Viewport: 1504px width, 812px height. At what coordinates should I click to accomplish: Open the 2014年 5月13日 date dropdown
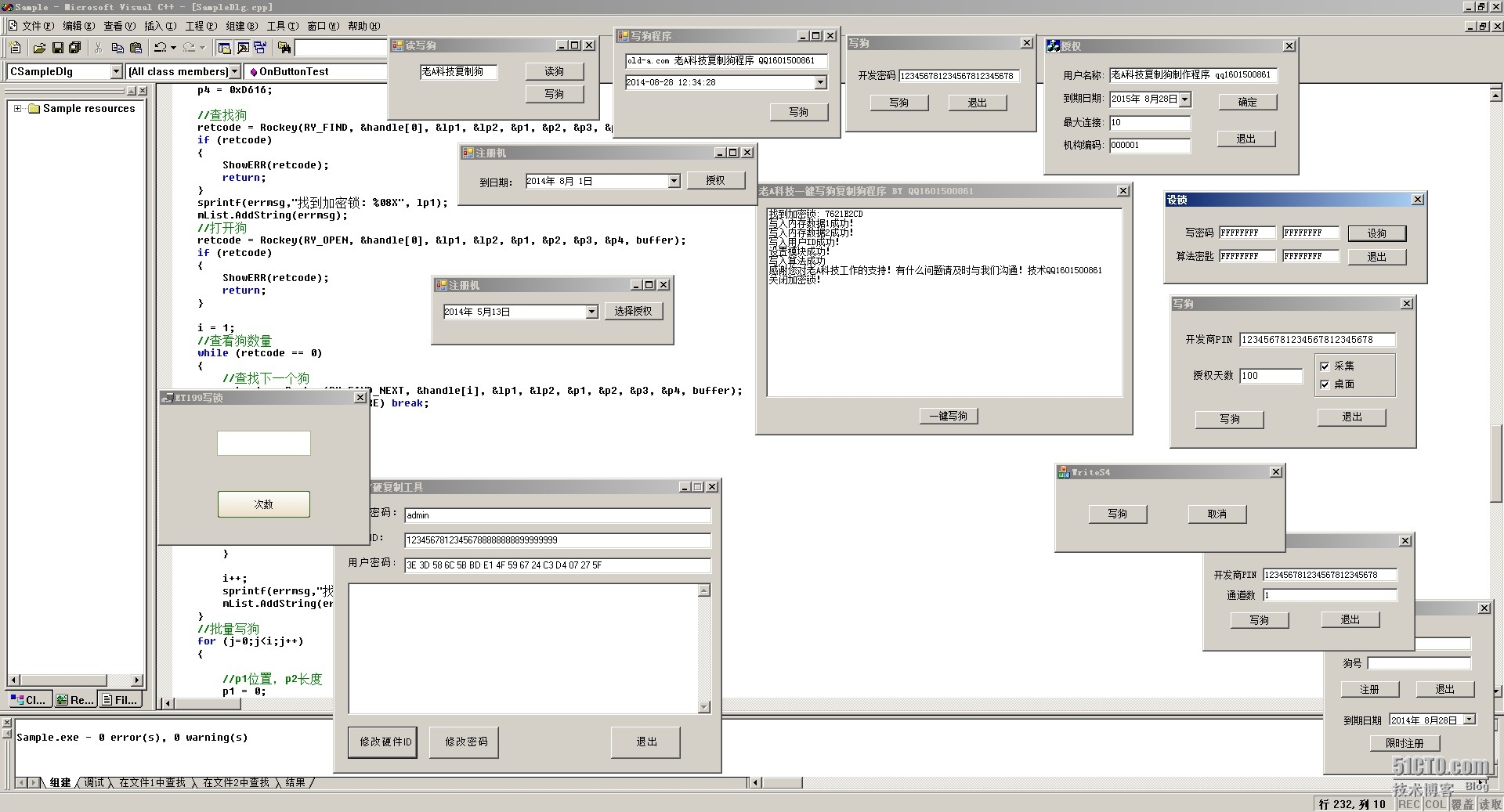[591, 312]
